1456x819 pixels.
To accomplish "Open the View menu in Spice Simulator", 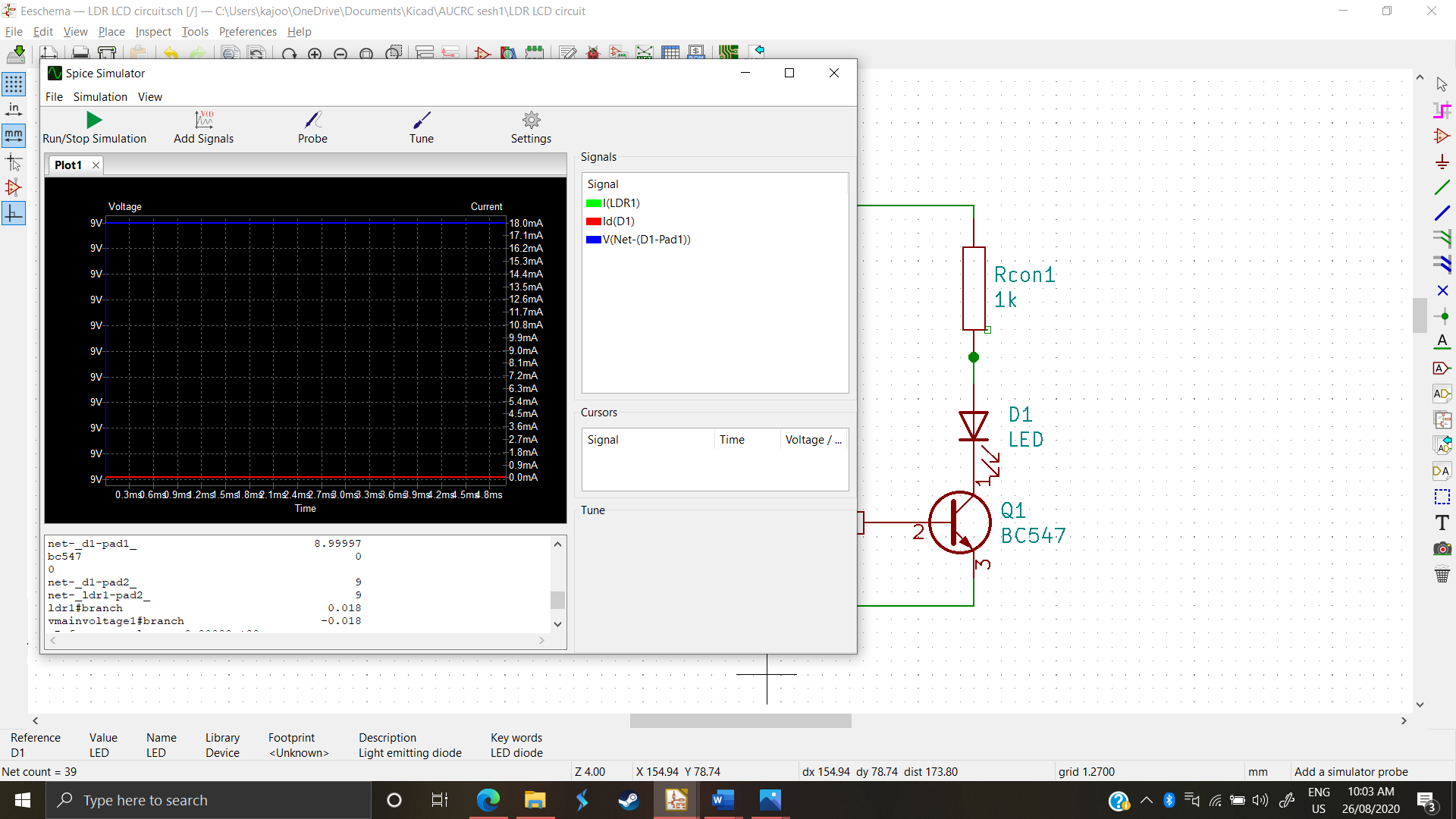I will click(149, 96).
